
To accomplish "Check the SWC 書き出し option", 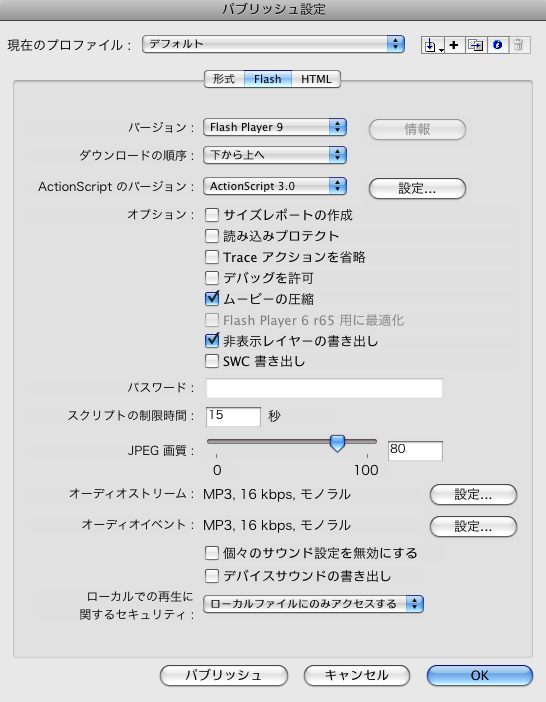I will point(212,361).
